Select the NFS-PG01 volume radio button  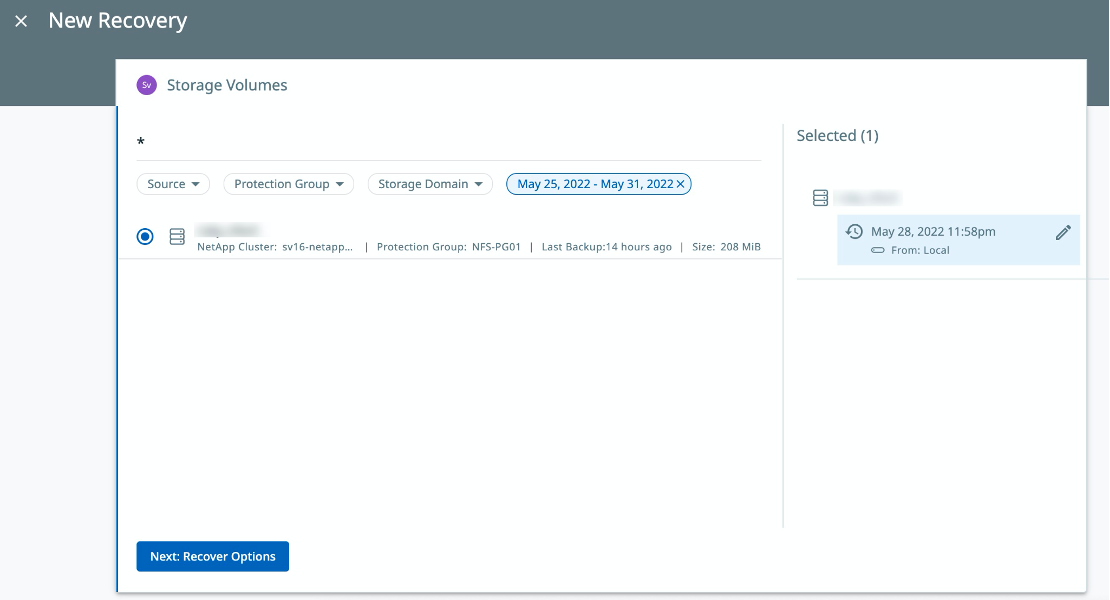click(145, 237)
